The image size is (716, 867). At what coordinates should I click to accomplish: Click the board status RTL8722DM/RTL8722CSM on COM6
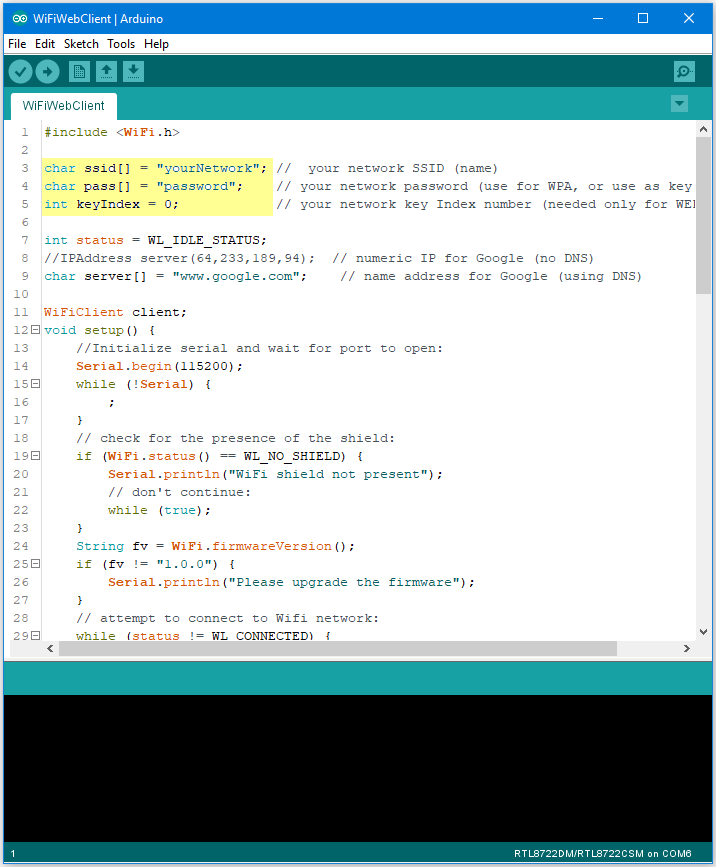[x=603, y=853]
